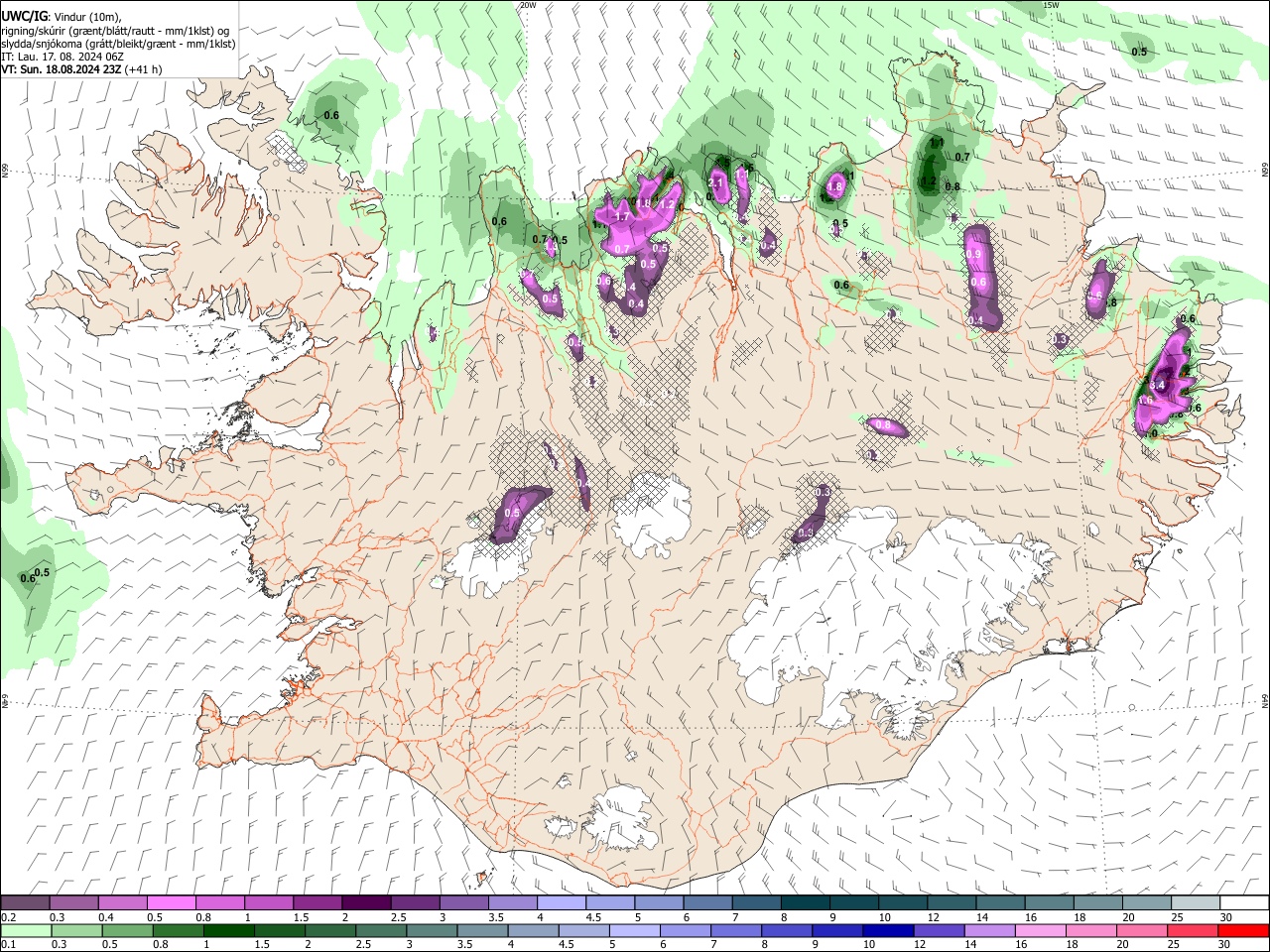Click the darkest green swatch labeled 1 in lower scale
This screenshot has width=1270, height=952.
[x=228, y=930]
